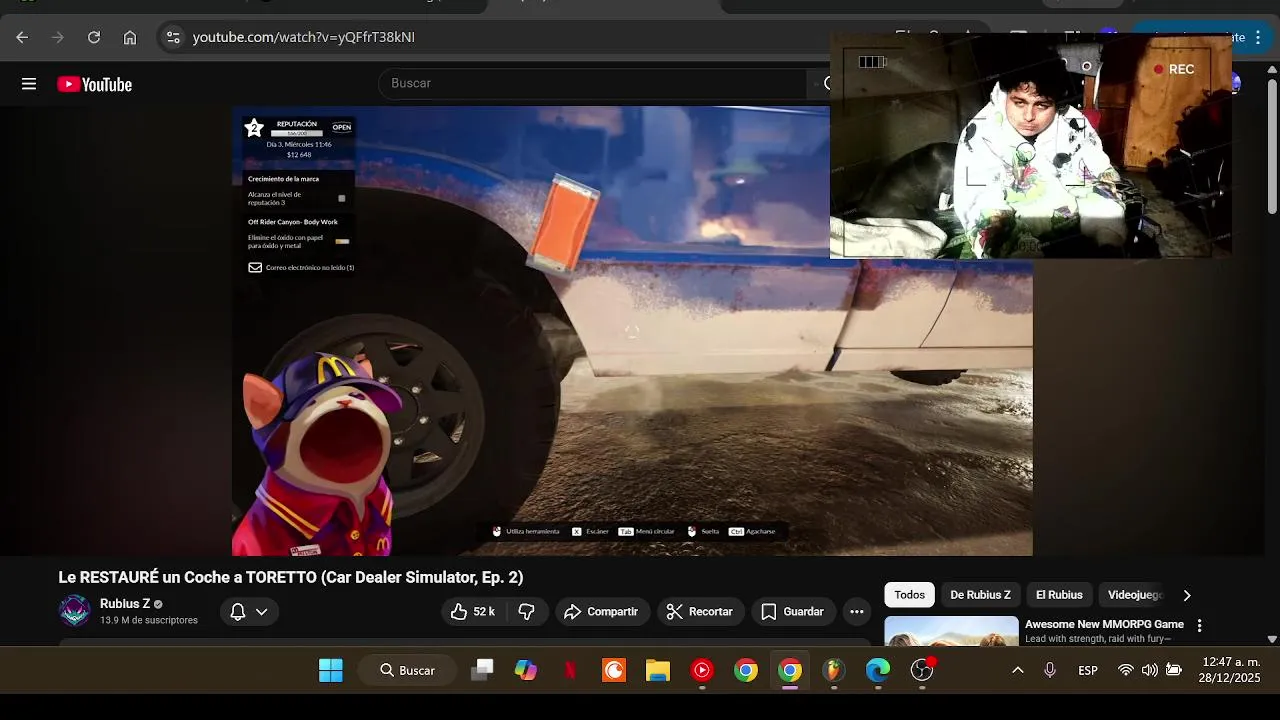Dislike the video
Screen dimensions: 1280x720
[x=527, y=612]
